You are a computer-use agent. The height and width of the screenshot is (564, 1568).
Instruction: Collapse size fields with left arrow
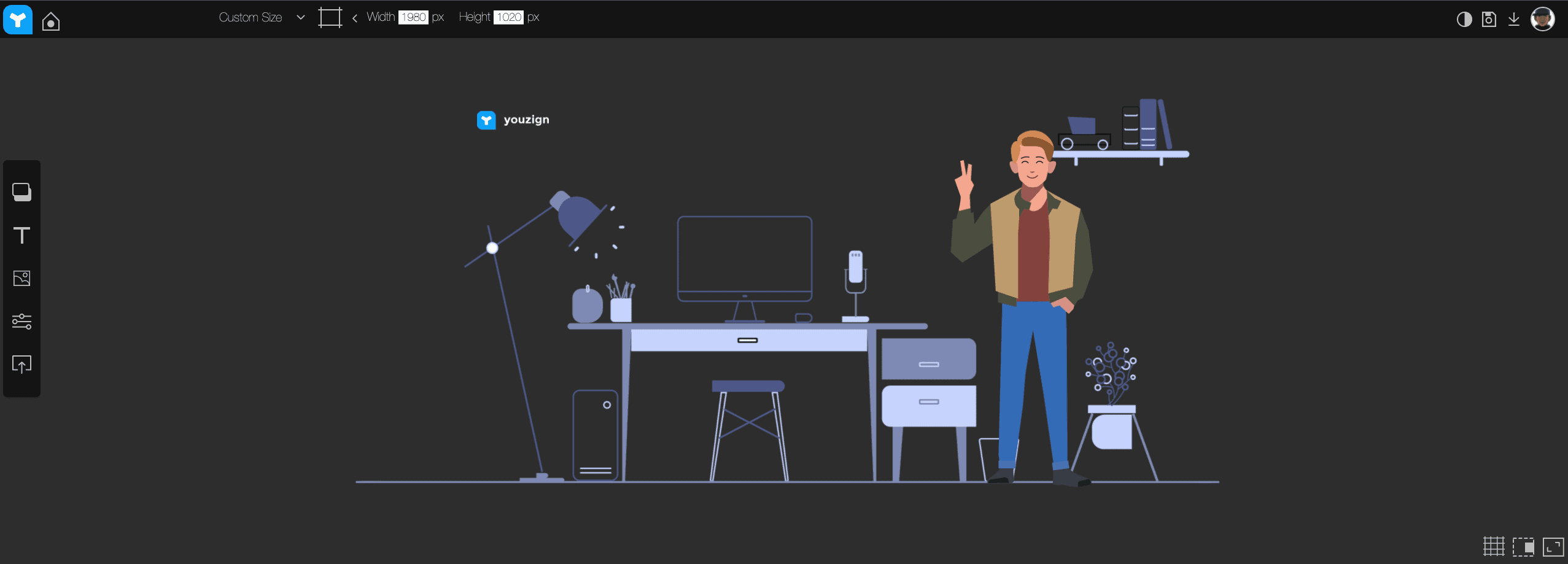355,18
